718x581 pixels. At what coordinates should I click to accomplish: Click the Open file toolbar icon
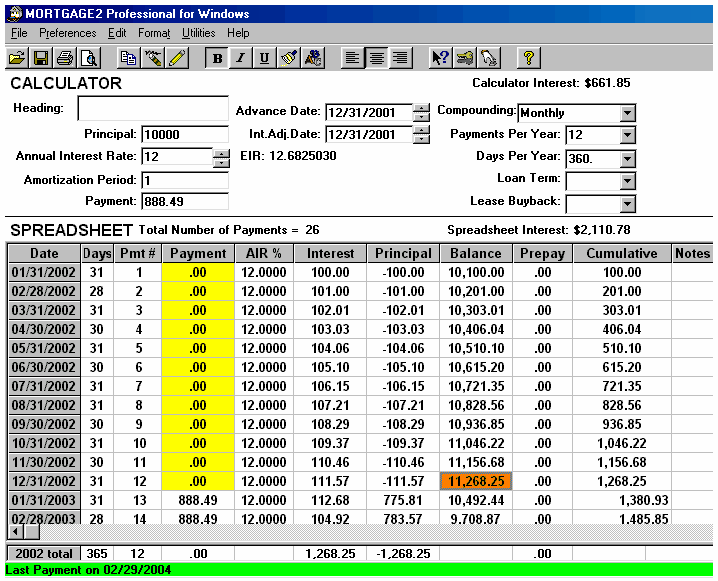coord(17,58)
